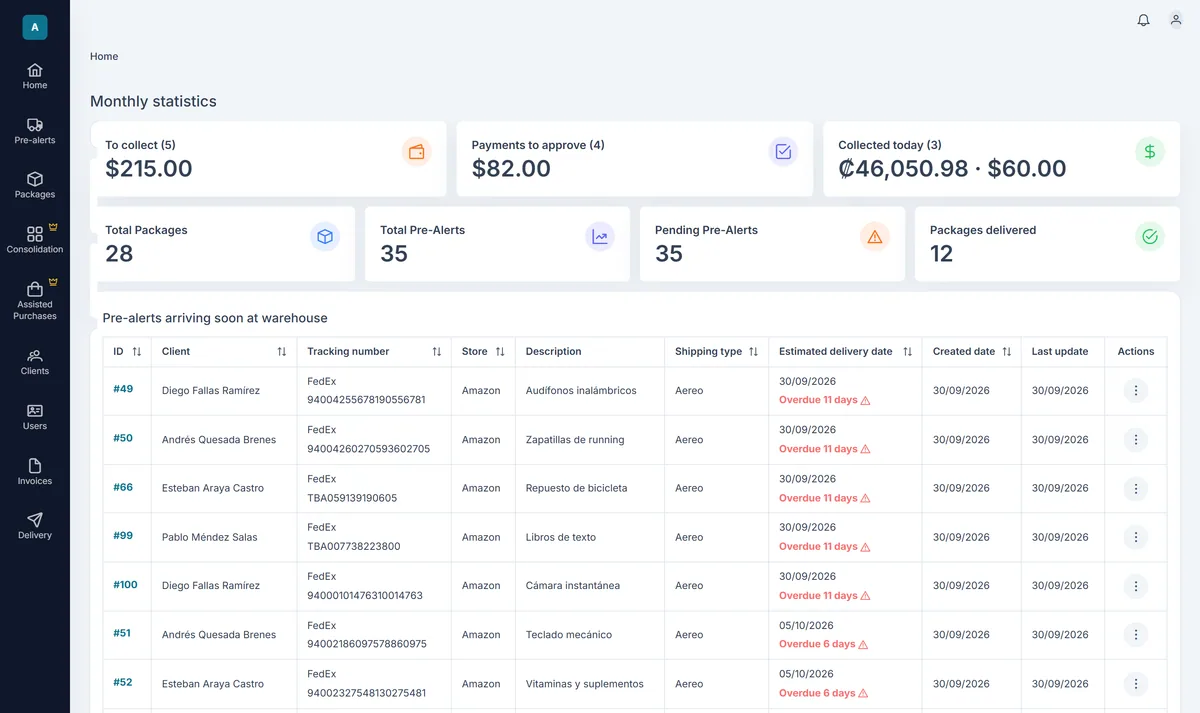Sort table by ID column

(137, 352)
